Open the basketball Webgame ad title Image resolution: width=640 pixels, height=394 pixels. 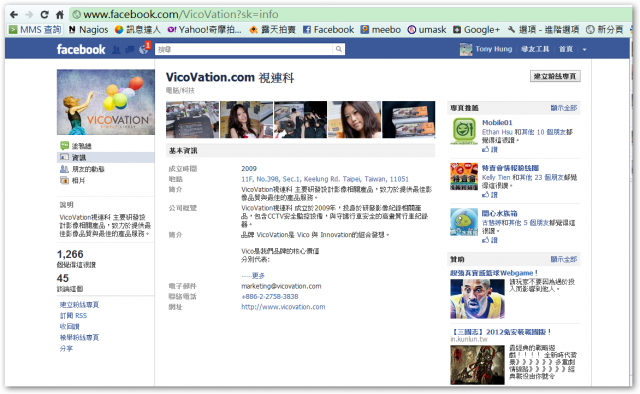click(494, 273)
